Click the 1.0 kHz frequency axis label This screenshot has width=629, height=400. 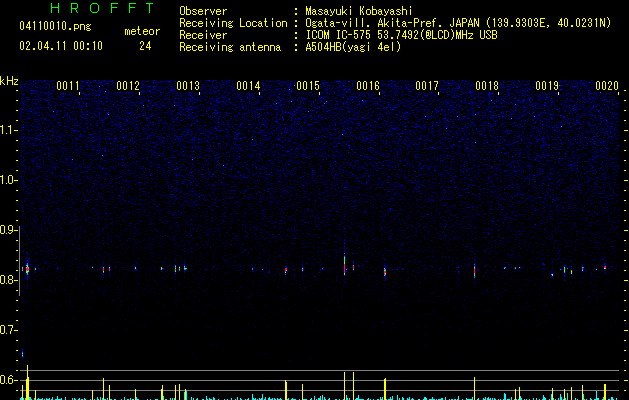(8, 180)
